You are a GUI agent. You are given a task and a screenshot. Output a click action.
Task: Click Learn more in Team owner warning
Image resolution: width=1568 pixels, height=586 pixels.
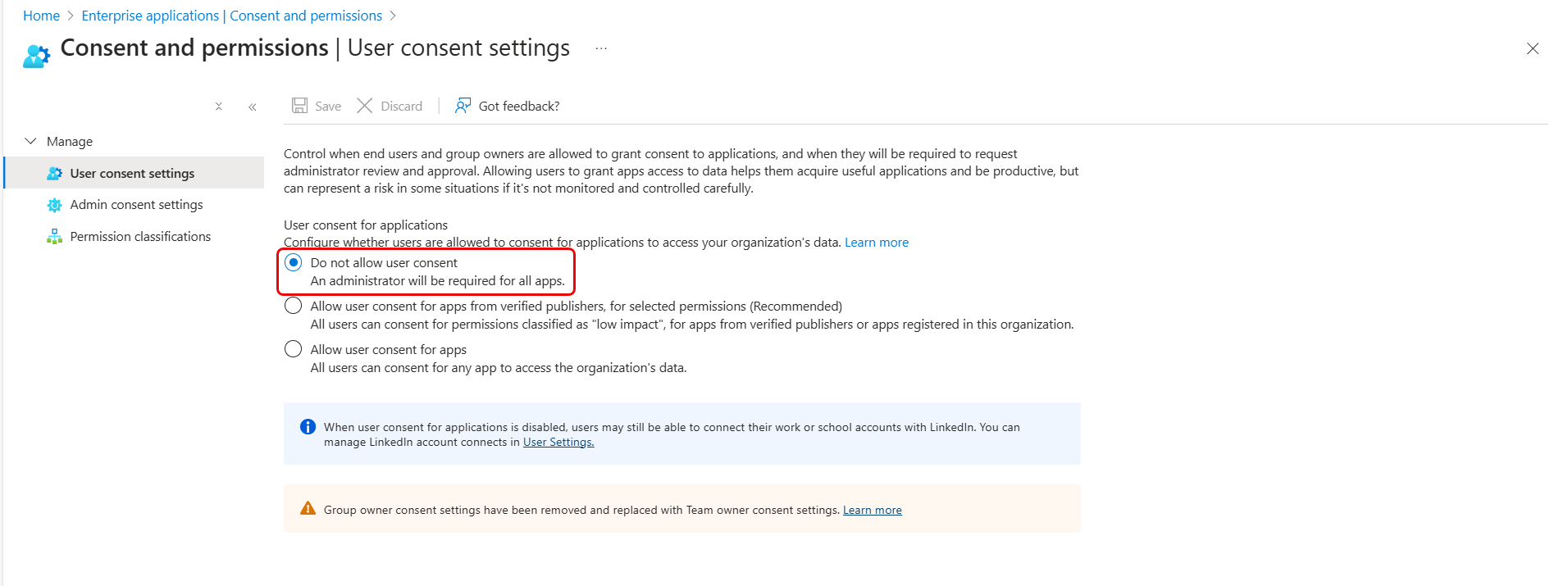click(x=873, y=510)
